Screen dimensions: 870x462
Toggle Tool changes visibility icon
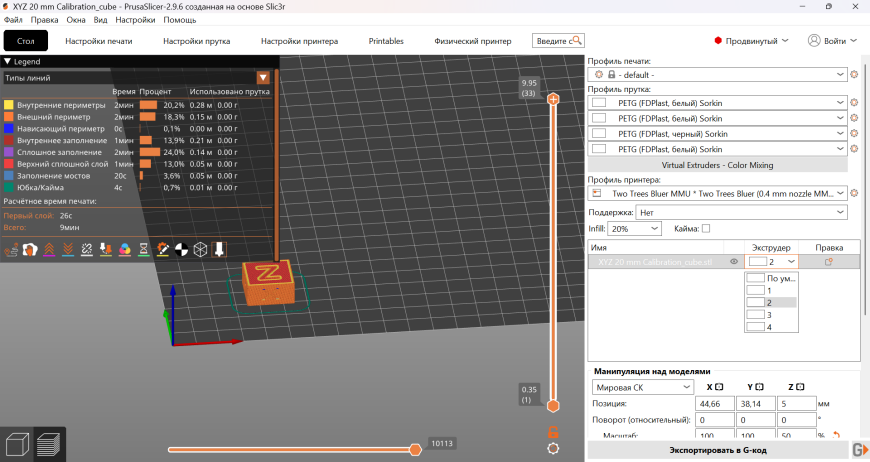coord(105,250)
